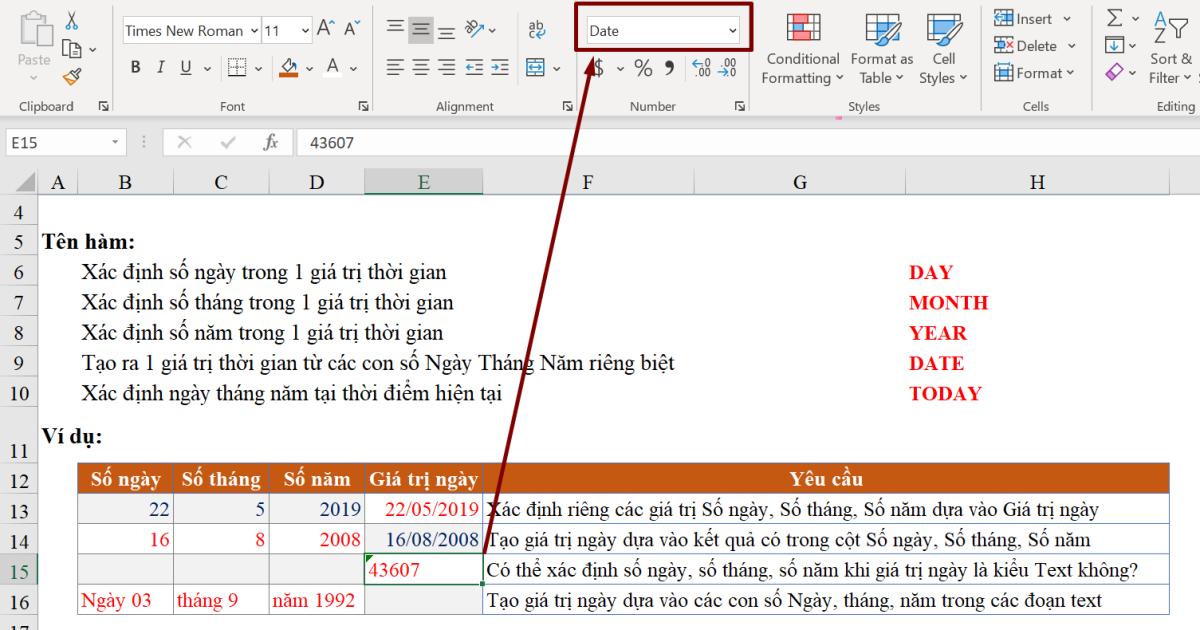This screenshot has height=630, width=1200.
Task: Click inside the Name Box showing E15
Action: pyautogui.click(x=55, y=142)
